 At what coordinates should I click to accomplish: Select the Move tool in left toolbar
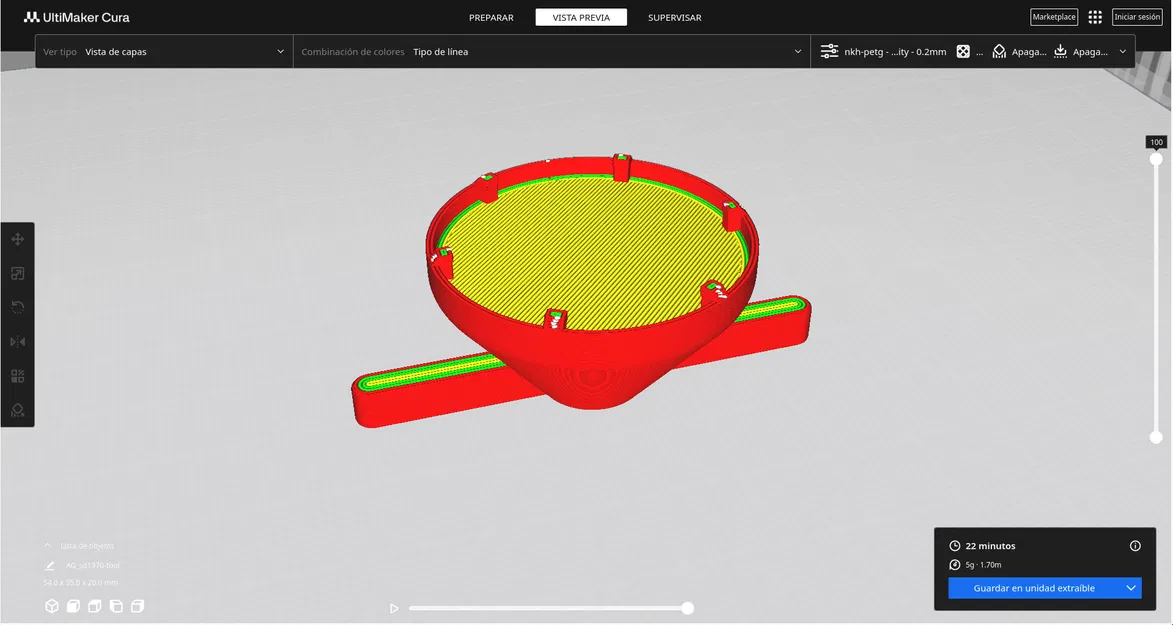point(17,240)
